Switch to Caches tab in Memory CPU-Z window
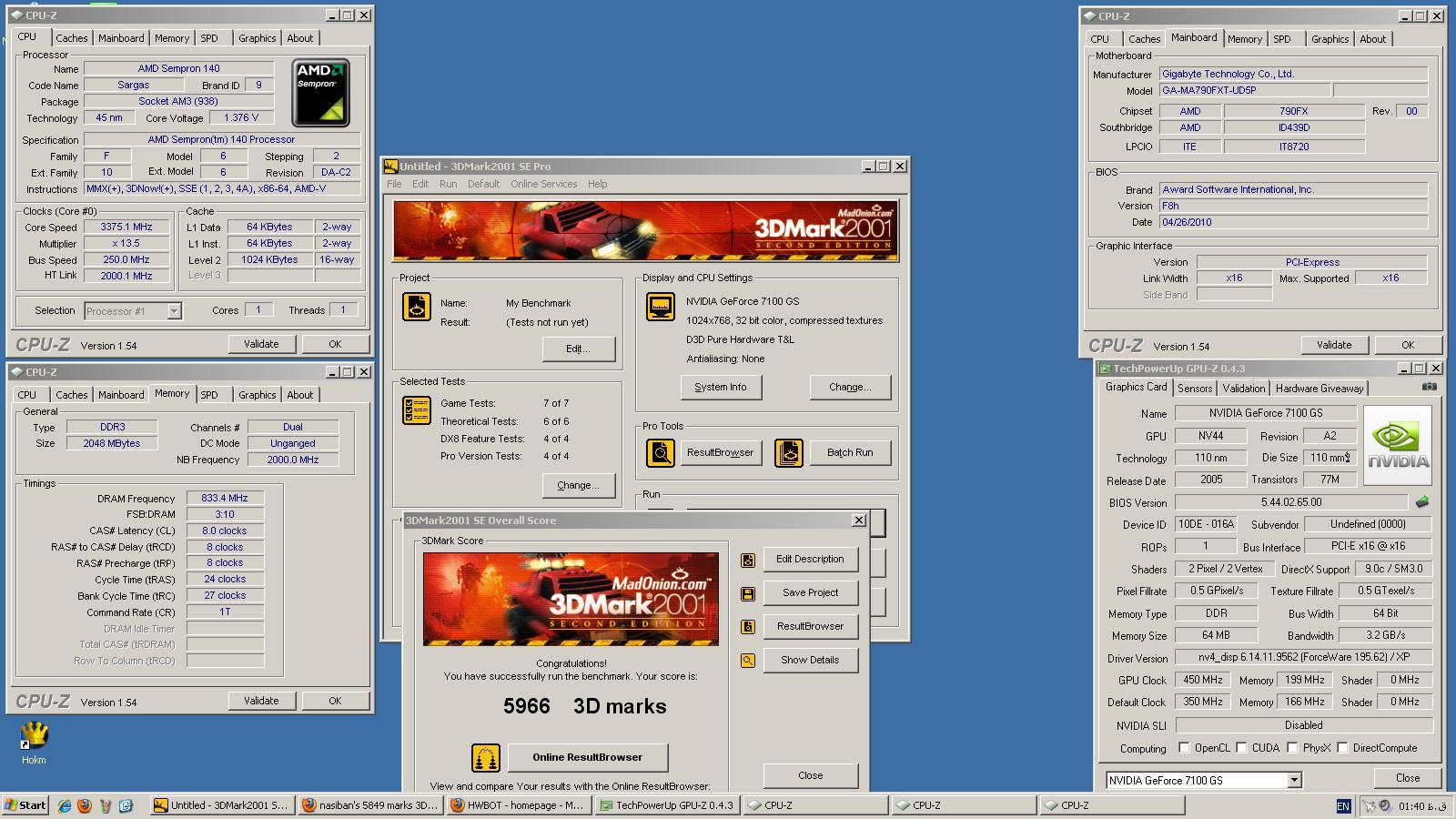Screen dimensions: 1456x819 [72, 395]
